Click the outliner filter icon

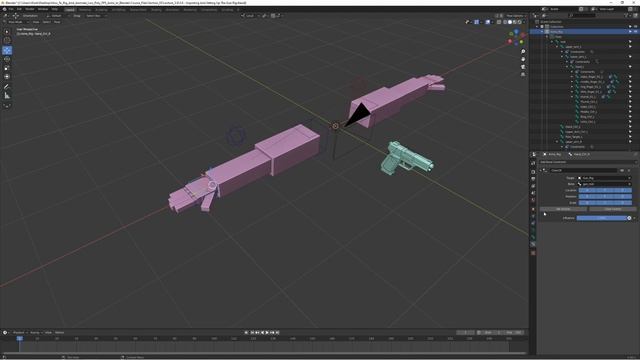tap(627, 16)
